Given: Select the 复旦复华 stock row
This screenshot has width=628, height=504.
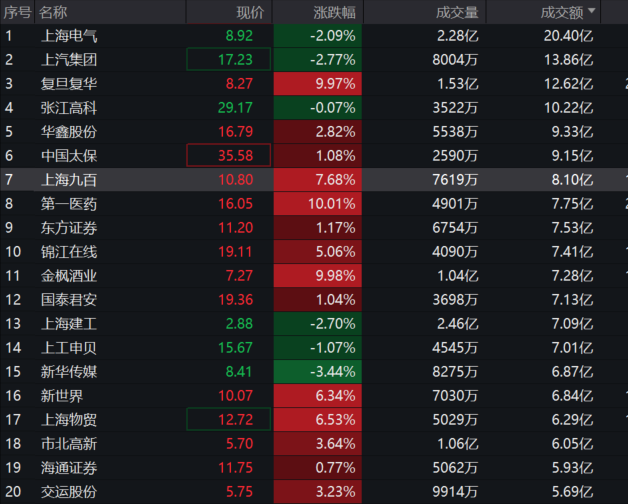Looking at the screenshot, I should pyautogui.click(x=314, y=84).
